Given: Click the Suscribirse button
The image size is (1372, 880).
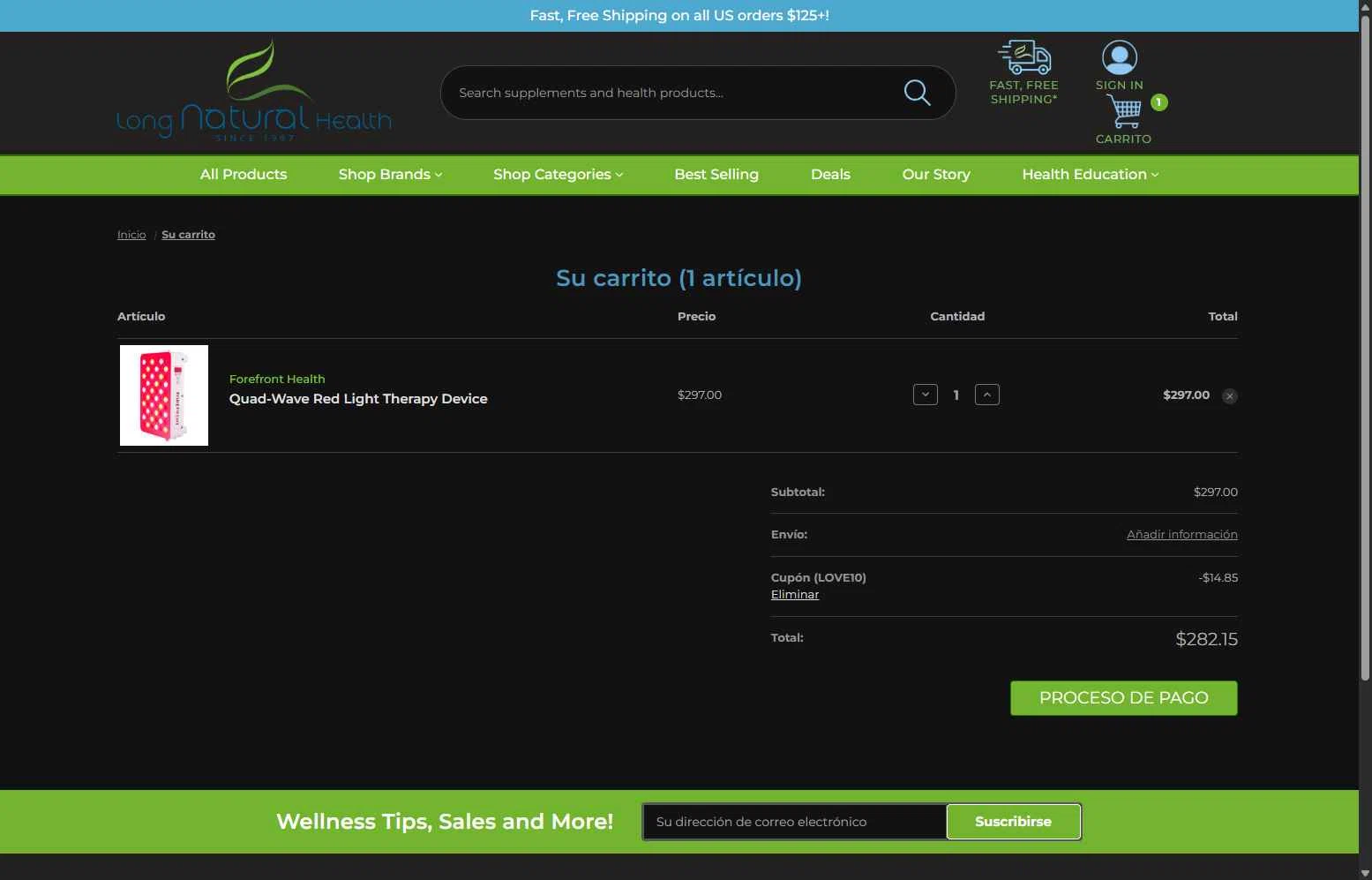Looking at the screenshot, I should coord(1013,822).
